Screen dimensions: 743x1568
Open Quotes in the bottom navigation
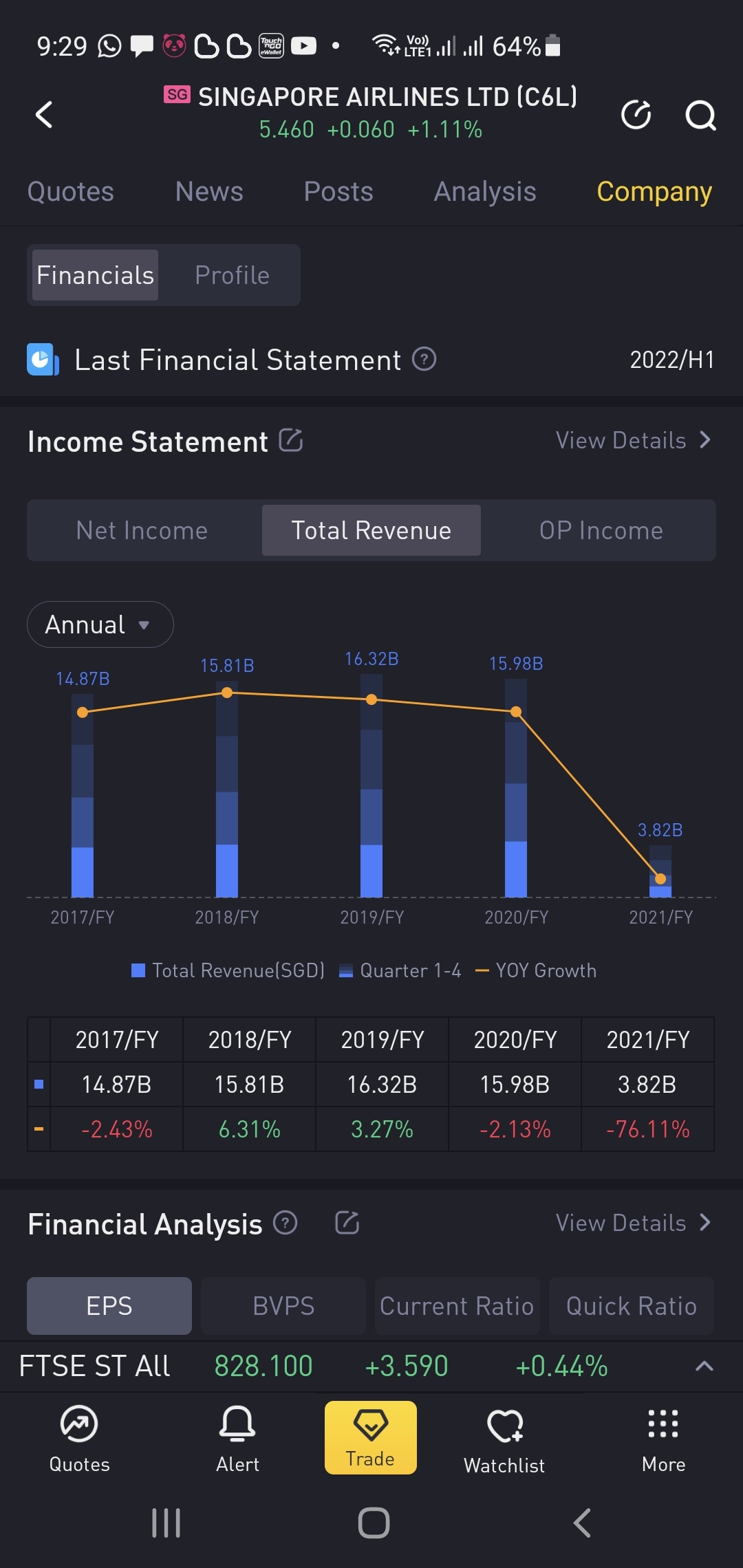[79, 1439]
